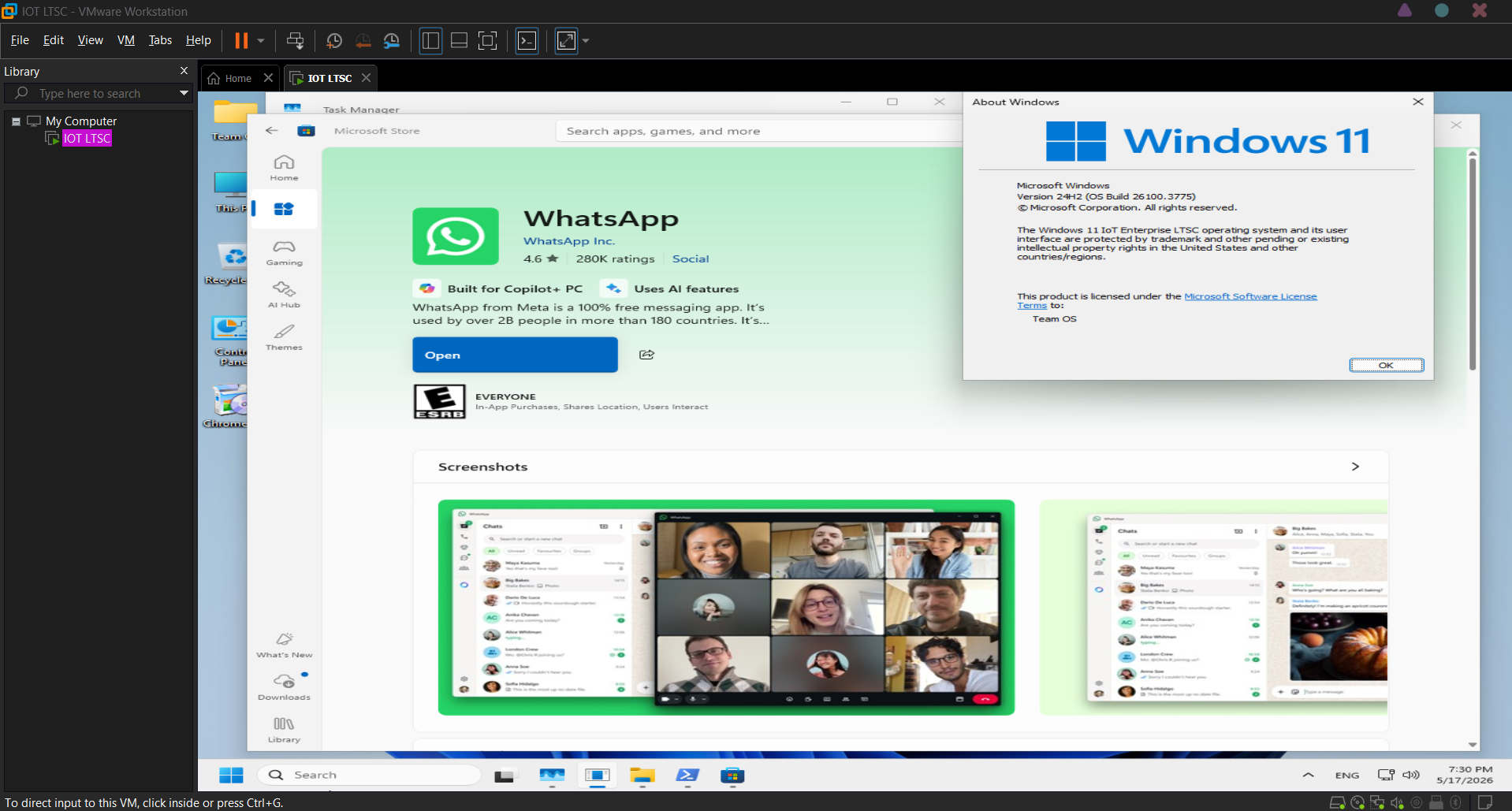The height and width of the screenshot is (811, 1512).
Task: Click the Open button for WhatsApp
Action: coord(515,355)
